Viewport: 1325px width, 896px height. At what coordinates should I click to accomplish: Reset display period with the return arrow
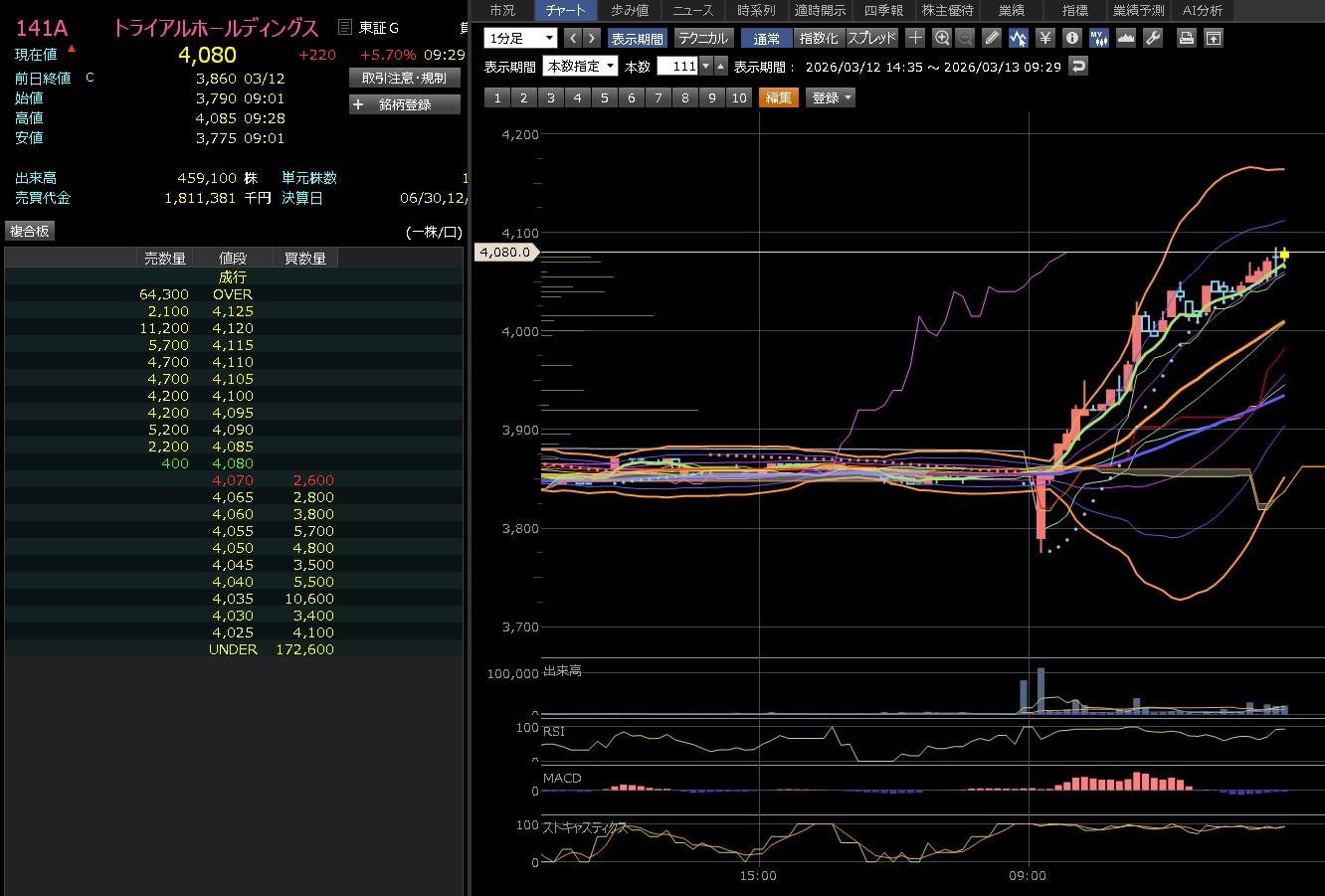[1078, 67]
